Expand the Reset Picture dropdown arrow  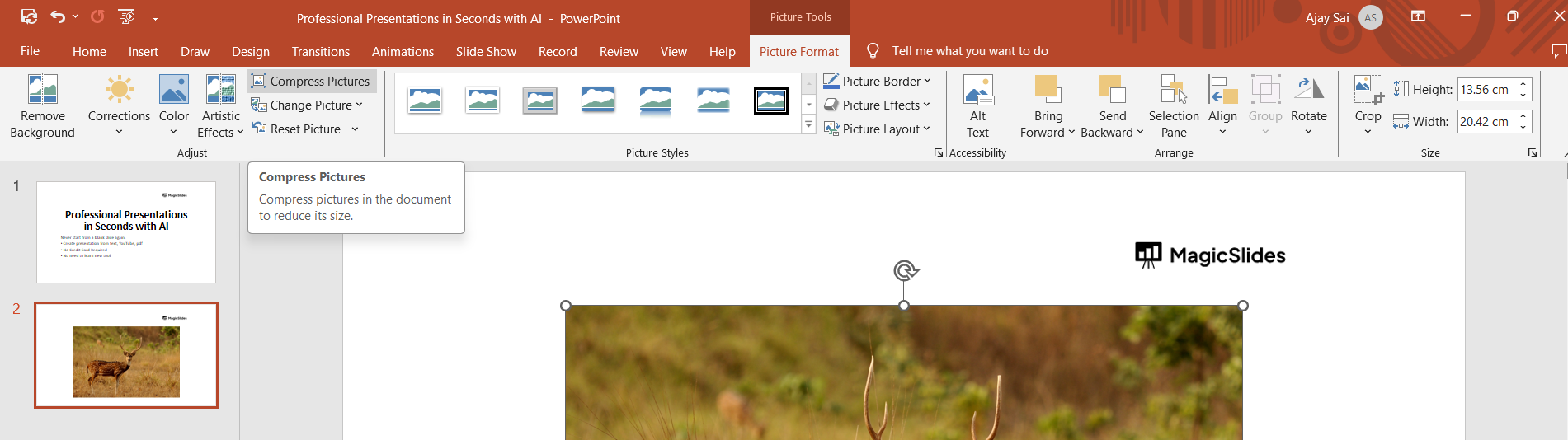pyautogui.click(x=355, y=129)
